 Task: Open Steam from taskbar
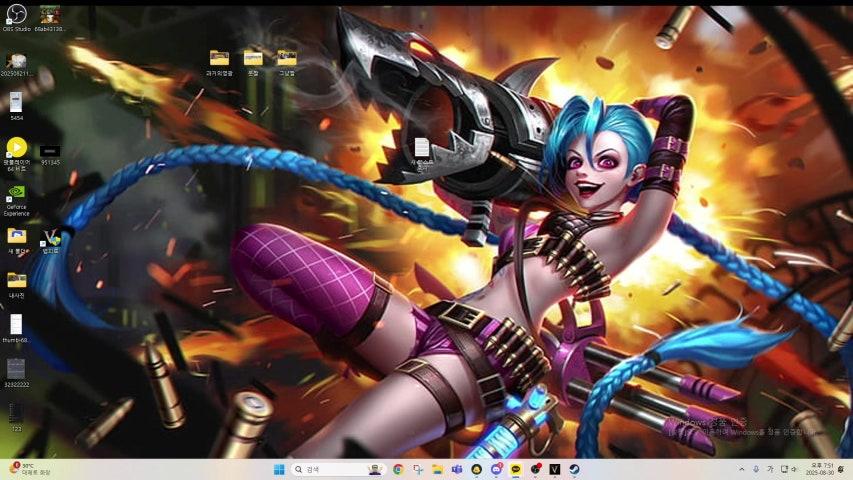(574, 469)
